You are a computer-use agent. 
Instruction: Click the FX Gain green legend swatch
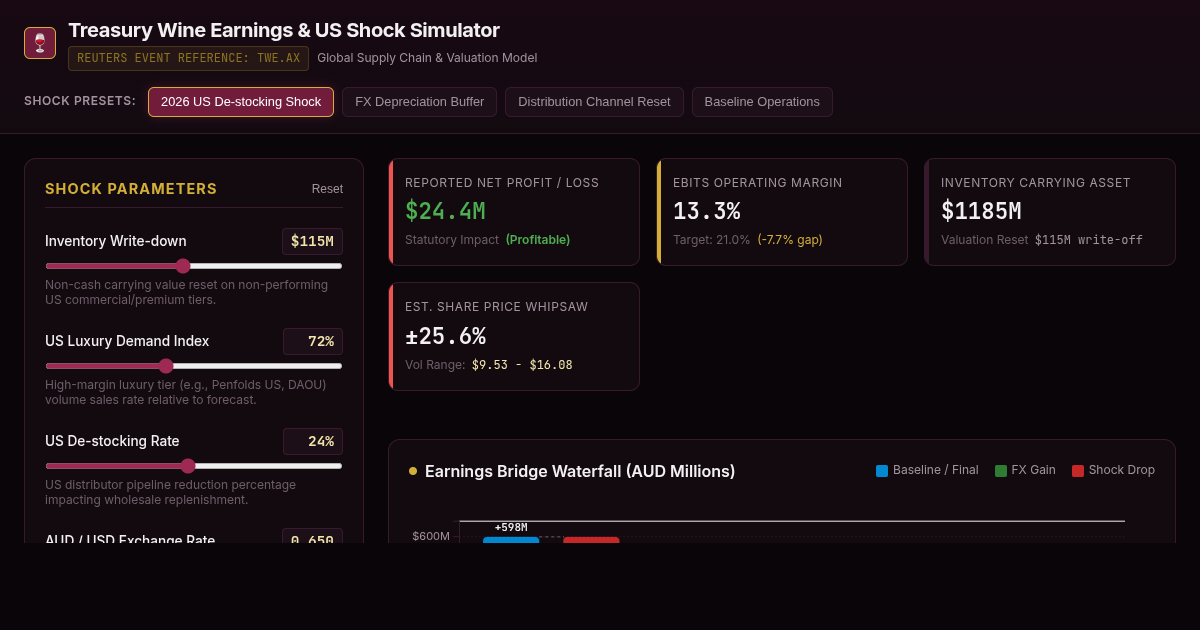tap(1001, 471)
